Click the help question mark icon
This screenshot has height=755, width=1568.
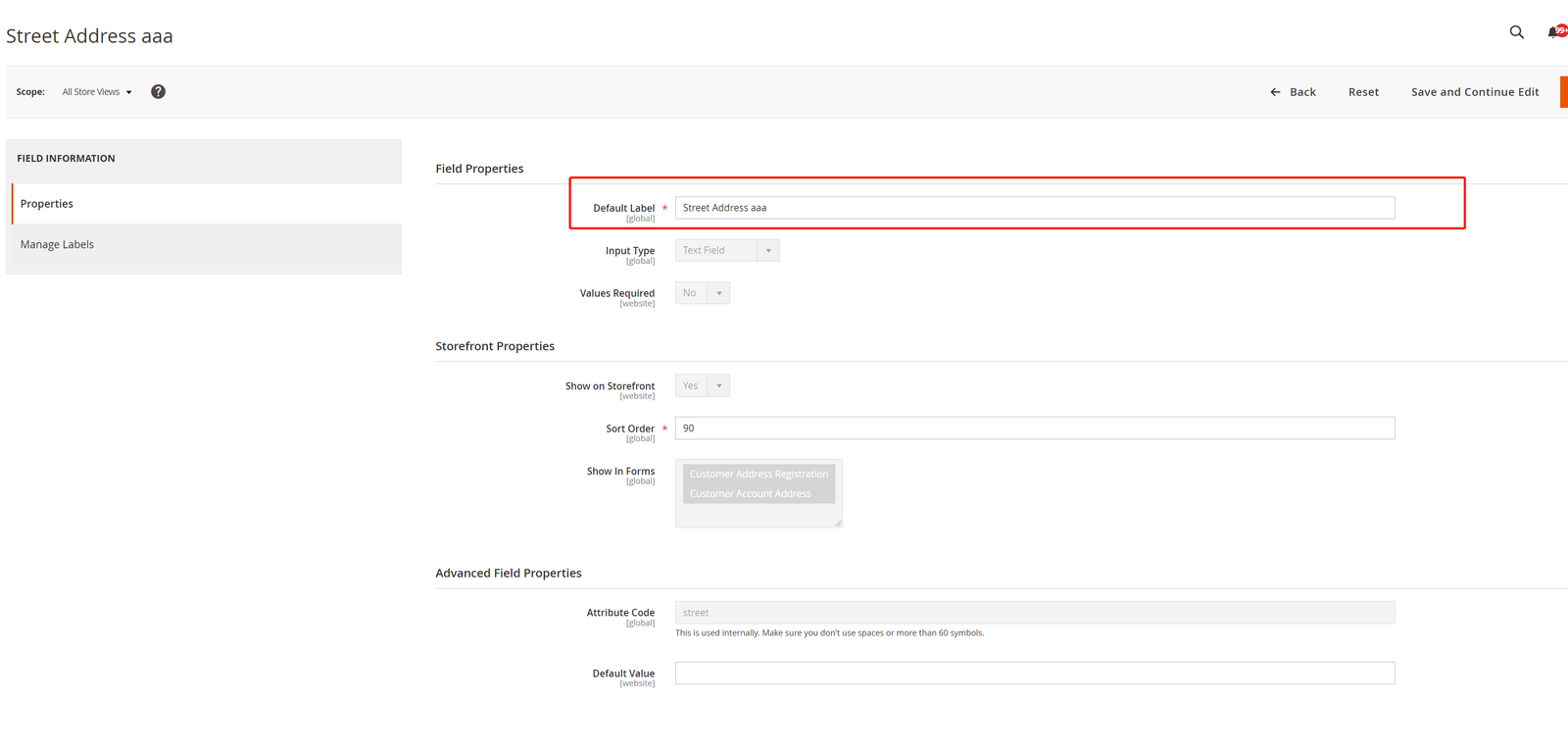pos(158,91)
